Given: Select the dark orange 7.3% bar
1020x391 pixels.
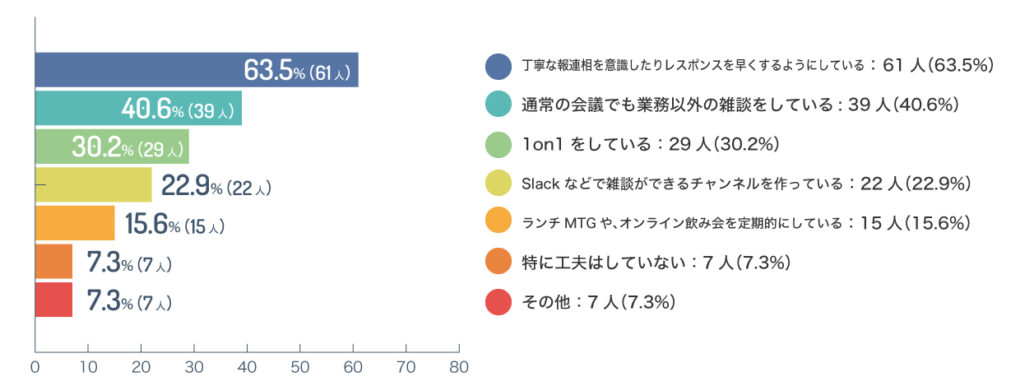Looking at the screenshot, I should coord(53,262).
